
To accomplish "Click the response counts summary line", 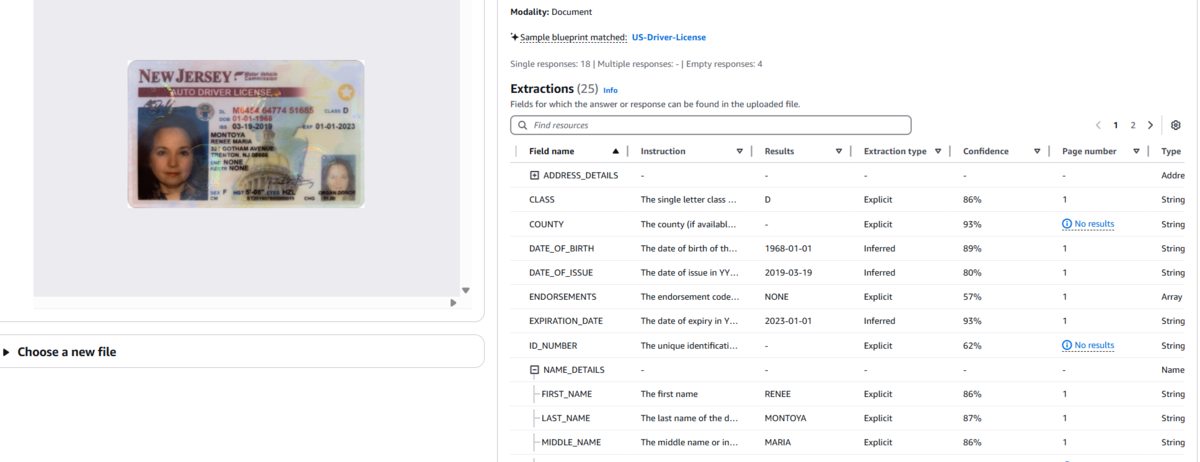I will [636, 64].
